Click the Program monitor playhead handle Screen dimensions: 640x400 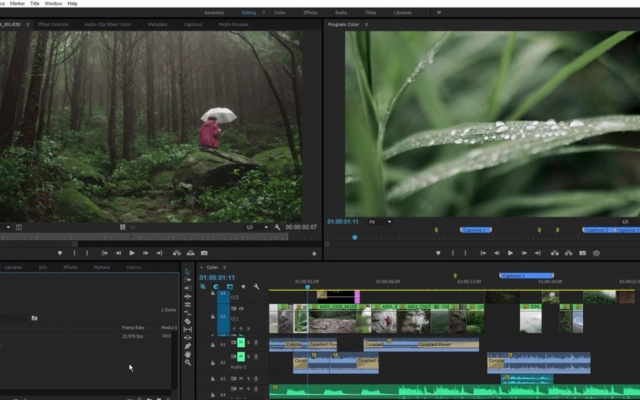pyautogui.click(x=355, y=238)
